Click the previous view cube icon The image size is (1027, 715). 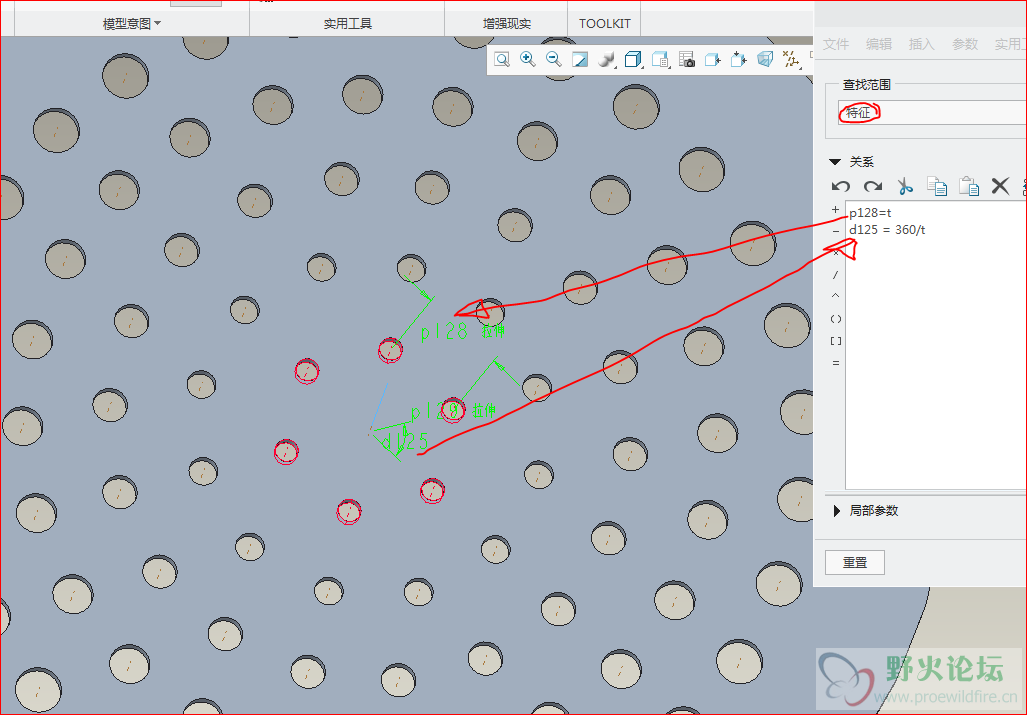pyautogui.click(x=713, y=60)
